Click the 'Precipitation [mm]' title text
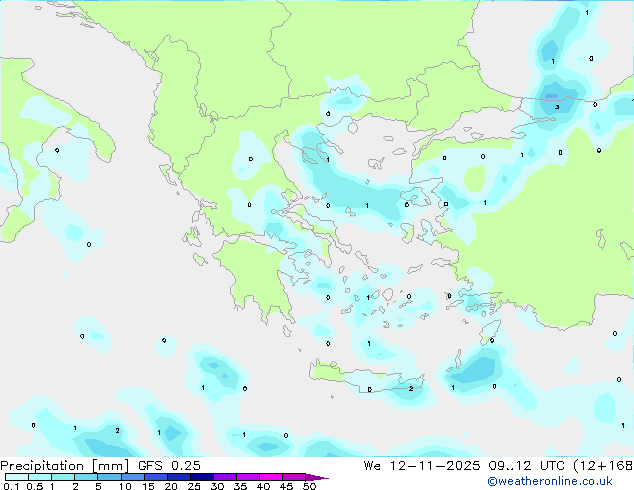634x490 pixels. [65, 466]
